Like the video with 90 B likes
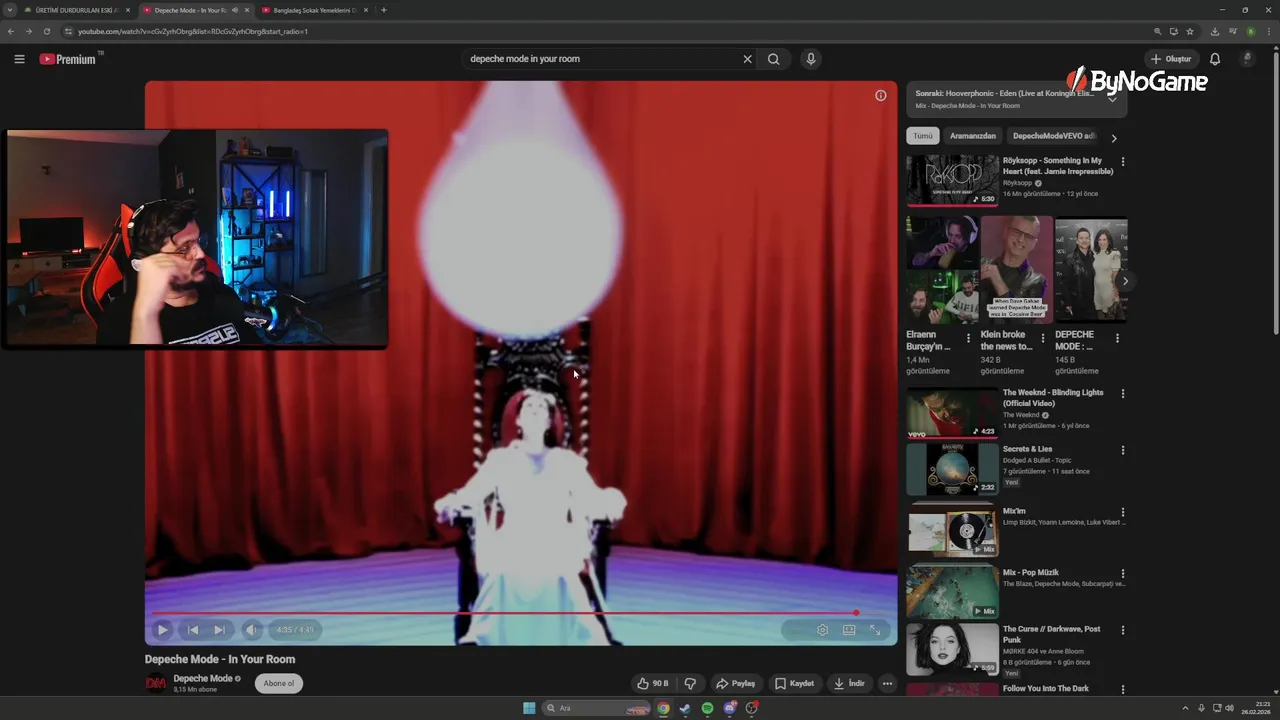 click(x=652, y=684)
